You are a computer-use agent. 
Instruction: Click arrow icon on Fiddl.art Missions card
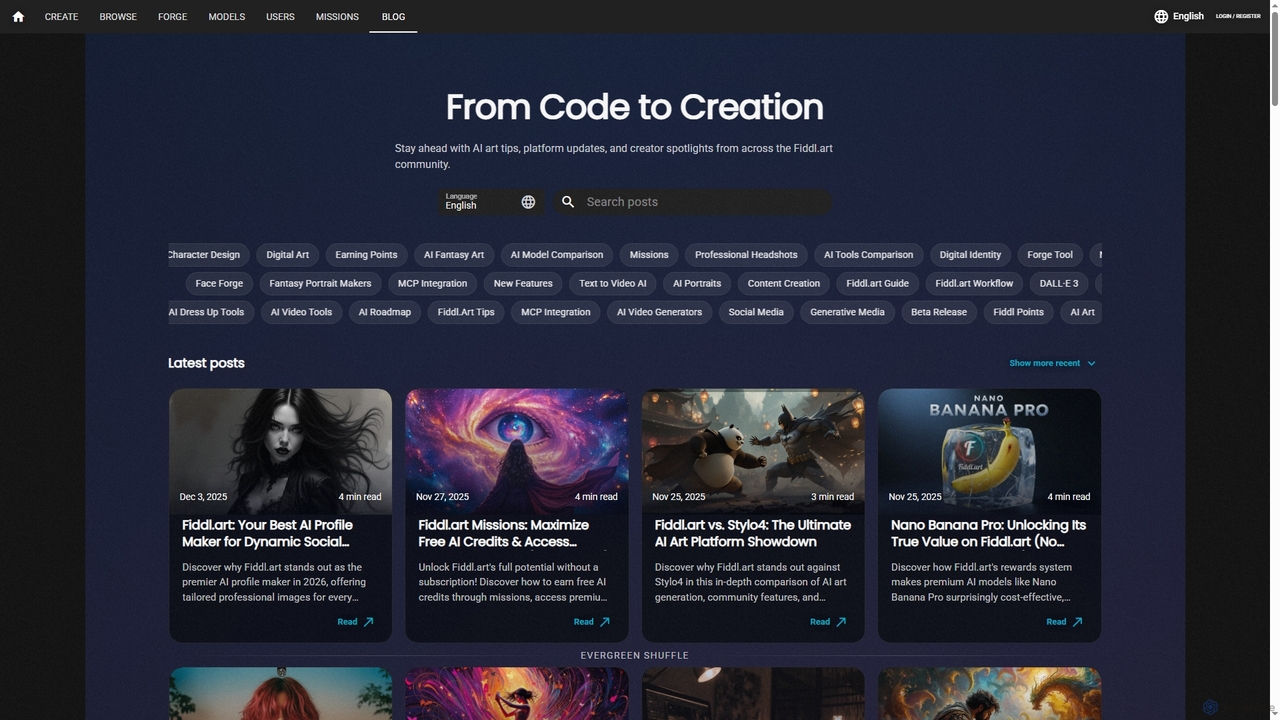(604, 622)
